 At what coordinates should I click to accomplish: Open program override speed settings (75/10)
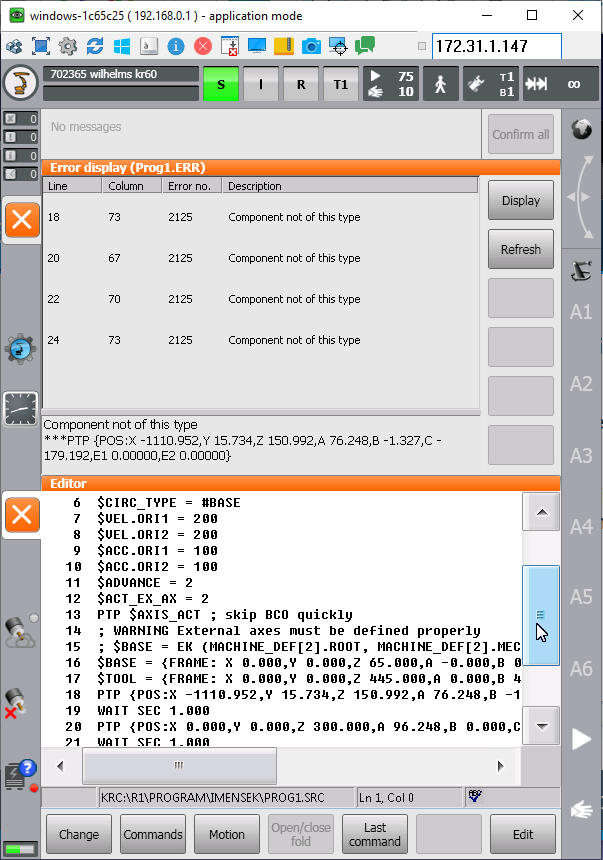coord(390,85)
